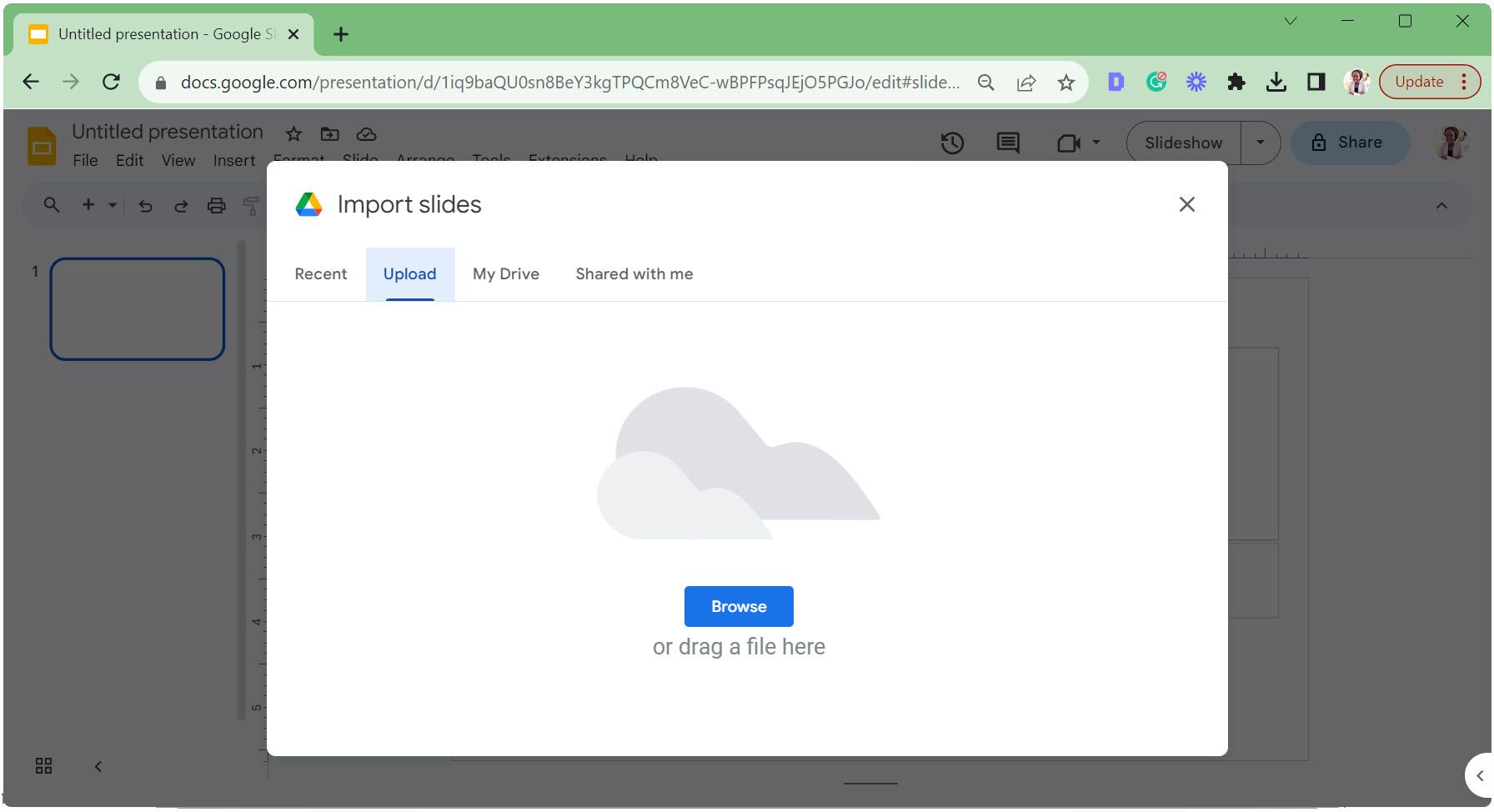Open the My Drive tab
The height and width of the screenshot is (812, 1494).
tap(506, 274)
